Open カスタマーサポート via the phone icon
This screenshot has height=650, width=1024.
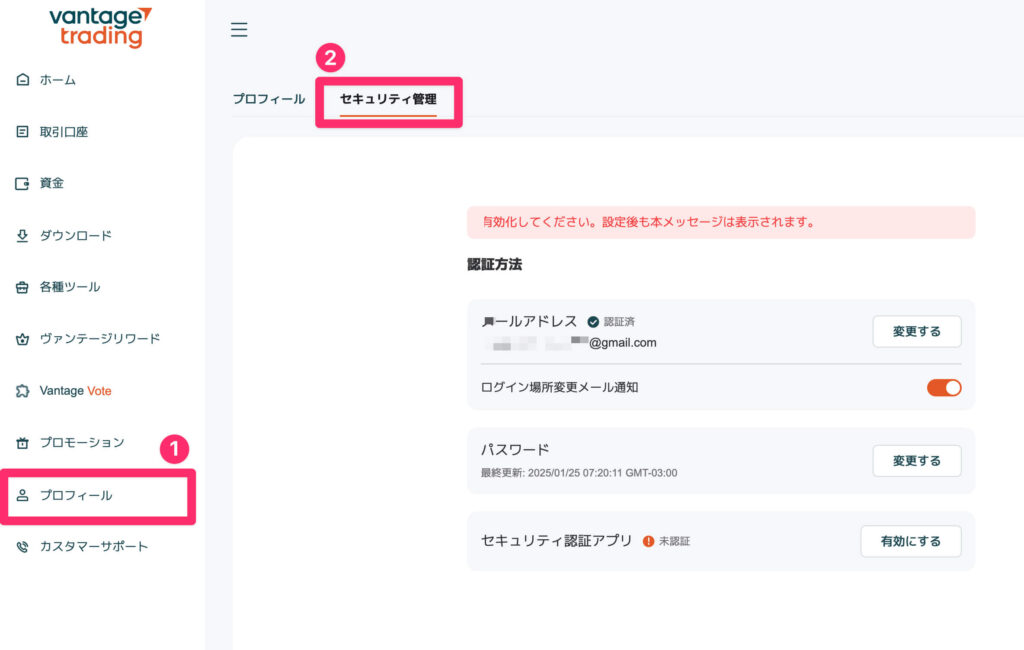[22, 547]
